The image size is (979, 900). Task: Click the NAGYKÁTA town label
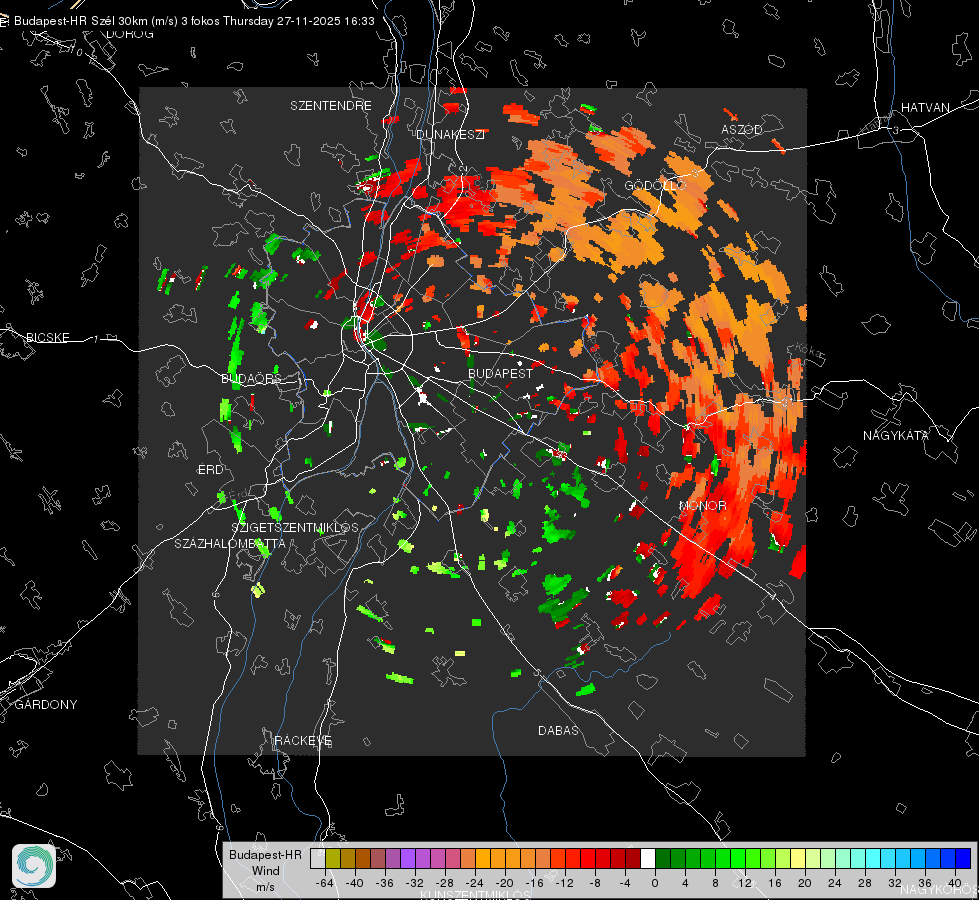[x=896, y=435]
